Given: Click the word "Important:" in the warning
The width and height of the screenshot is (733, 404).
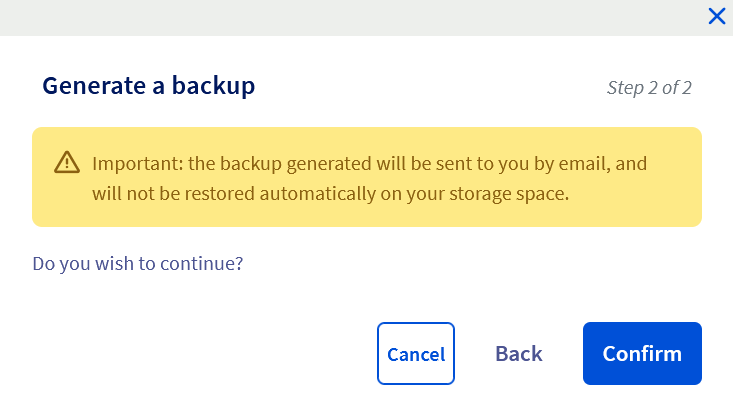Looking at the screenshot, I should click(130, 162).
